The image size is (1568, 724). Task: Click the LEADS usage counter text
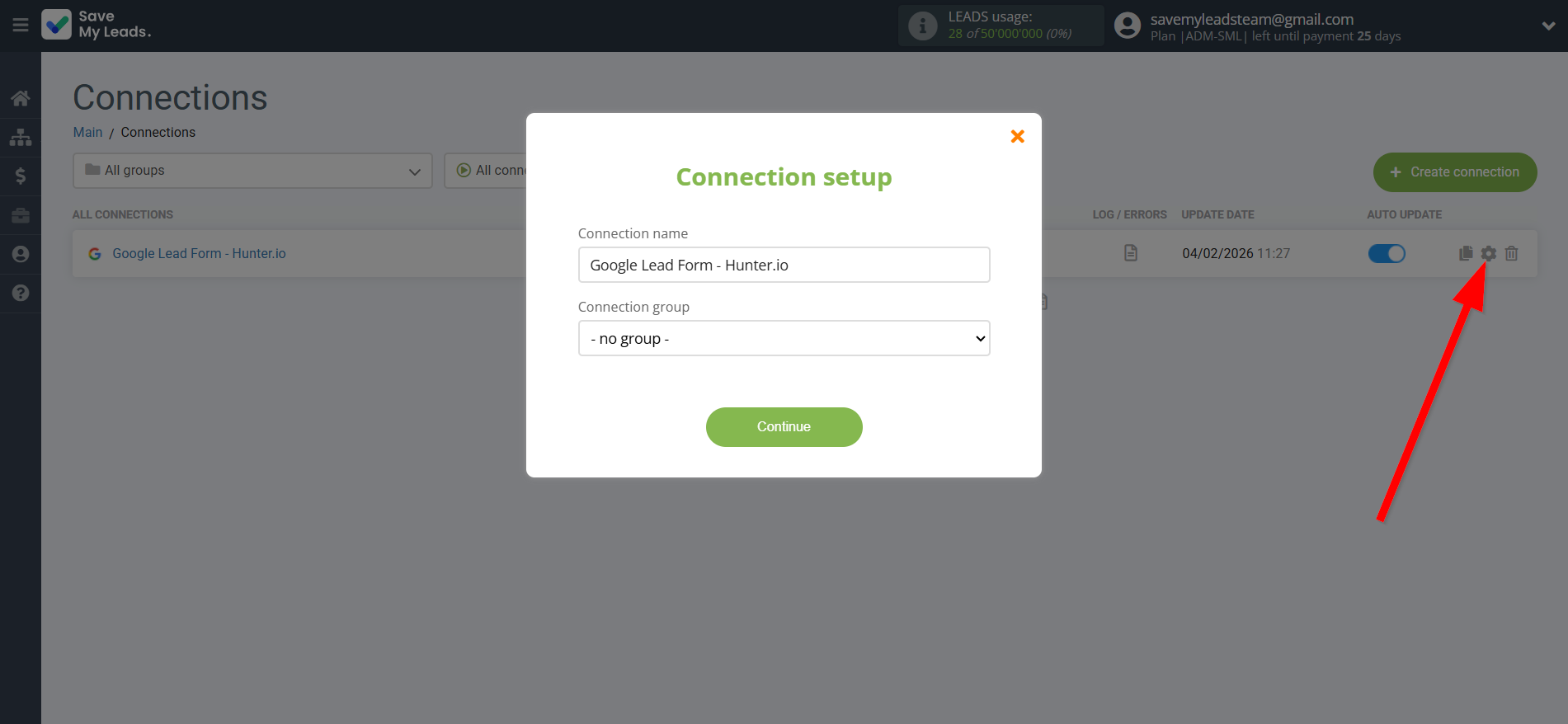[x=1010, y=34]
